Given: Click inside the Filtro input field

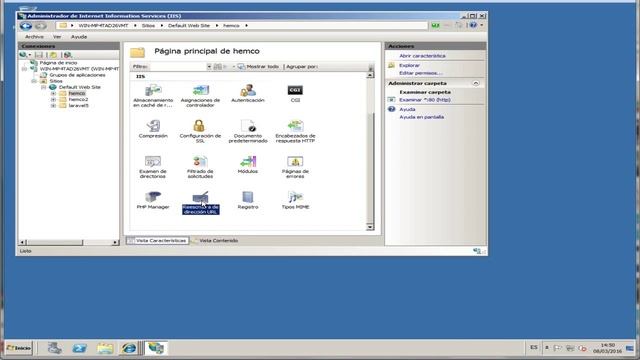Looking at the screenshot, I should click(x=178, y=67).
